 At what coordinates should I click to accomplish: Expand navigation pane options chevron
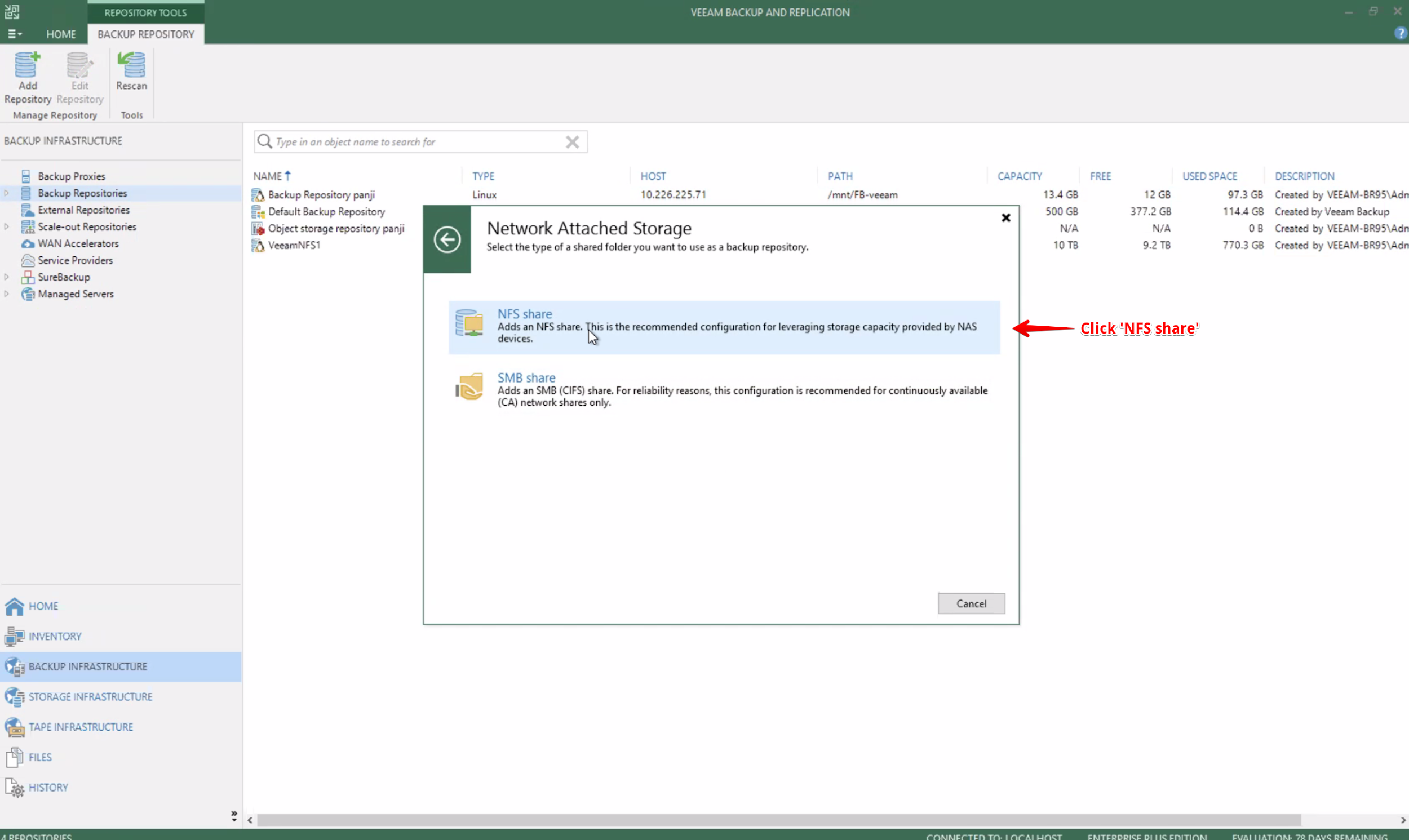pyautogui.click(x=234, y=815)
